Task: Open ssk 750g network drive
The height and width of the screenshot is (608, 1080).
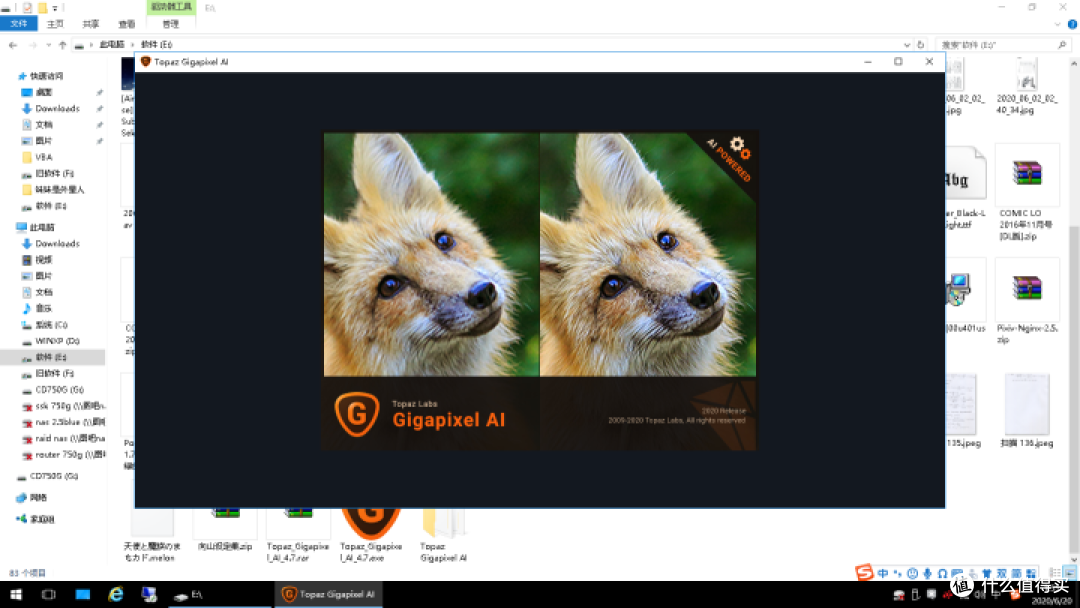Action: click(69, 406)
